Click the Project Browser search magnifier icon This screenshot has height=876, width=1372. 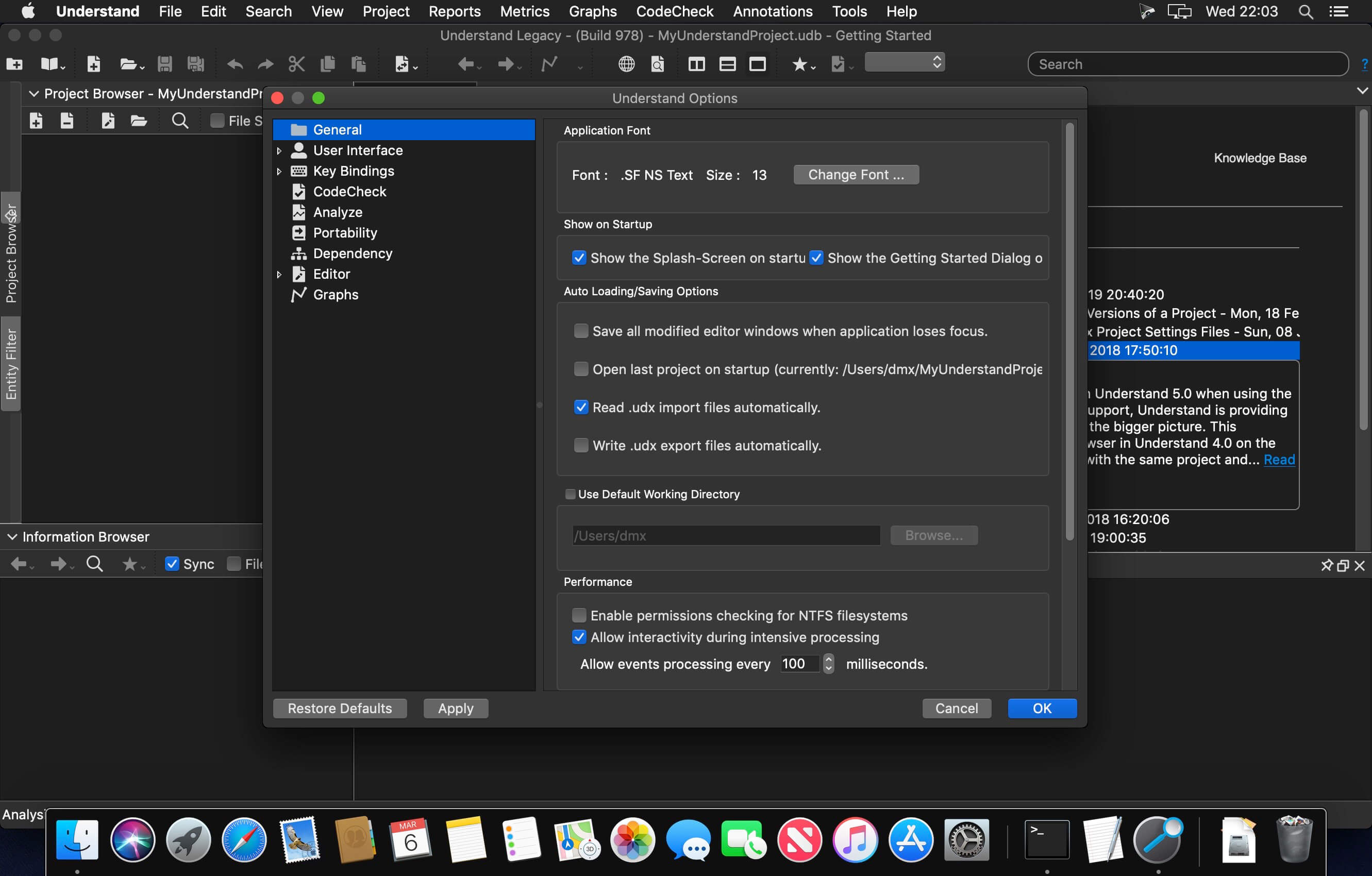180,120
